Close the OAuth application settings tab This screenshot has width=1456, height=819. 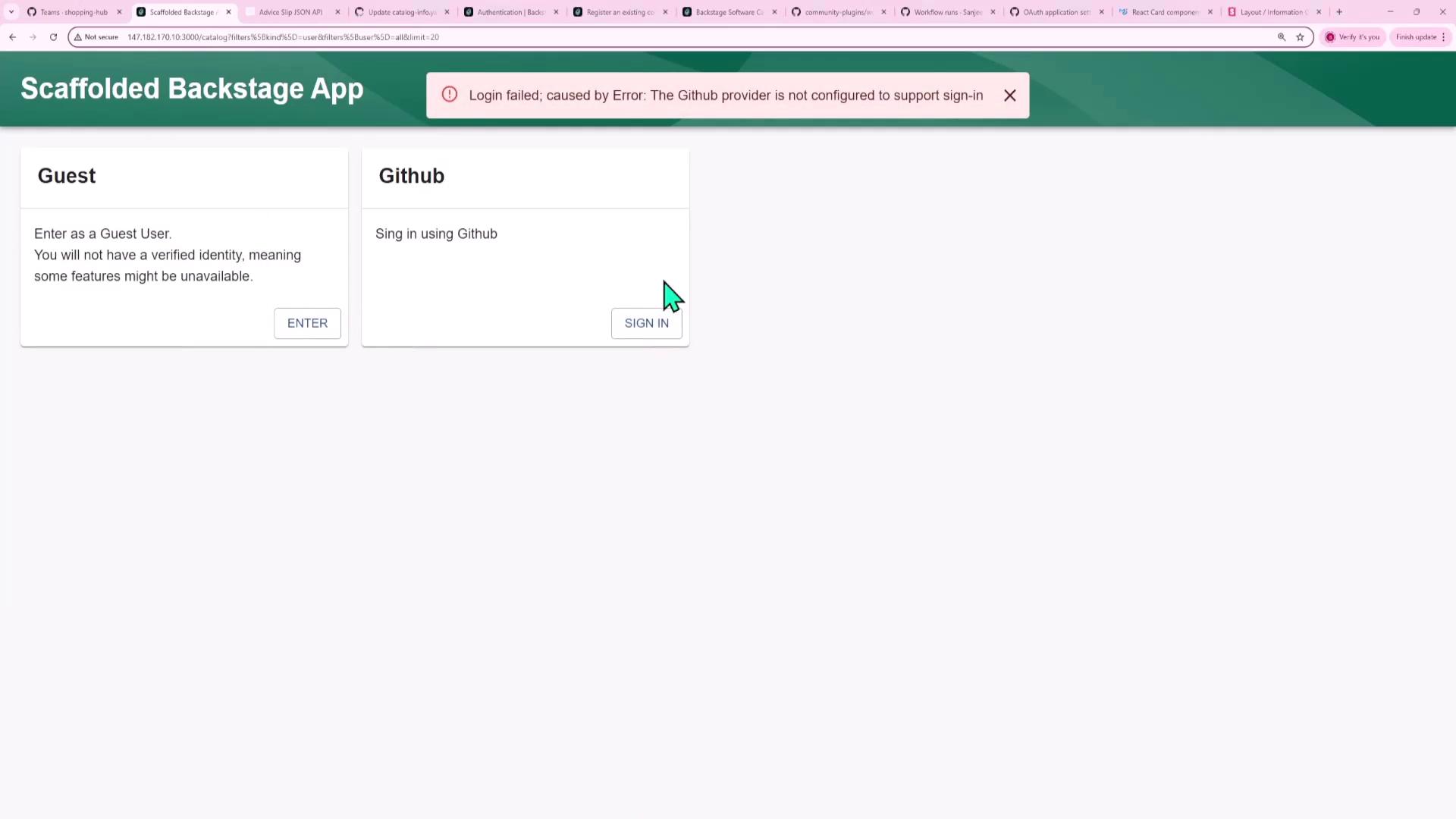(x=1102, y=12)
